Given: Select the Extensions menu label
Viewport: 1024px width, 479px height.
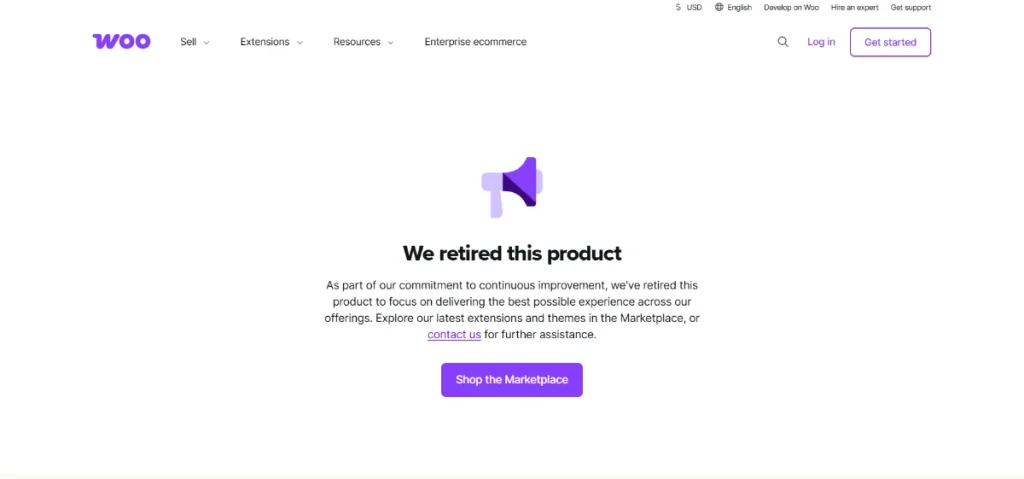Looking at the screenshot, I should point(264,42).
